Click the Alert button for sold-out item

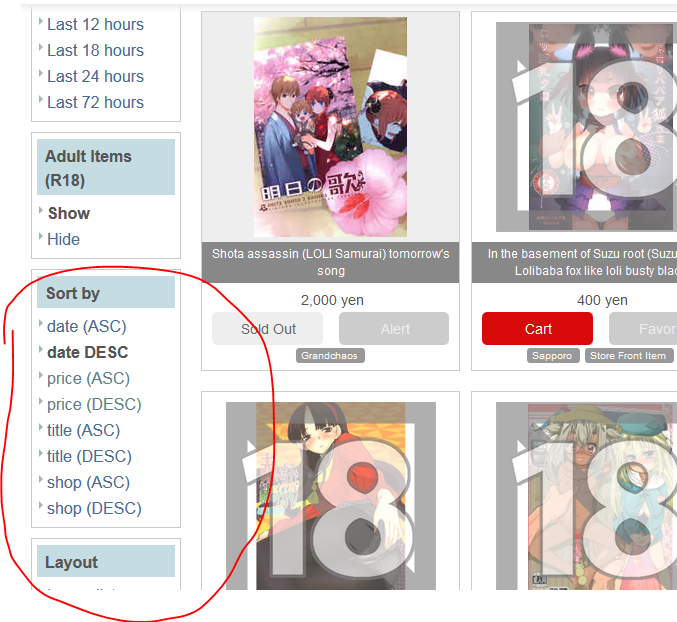394,328
